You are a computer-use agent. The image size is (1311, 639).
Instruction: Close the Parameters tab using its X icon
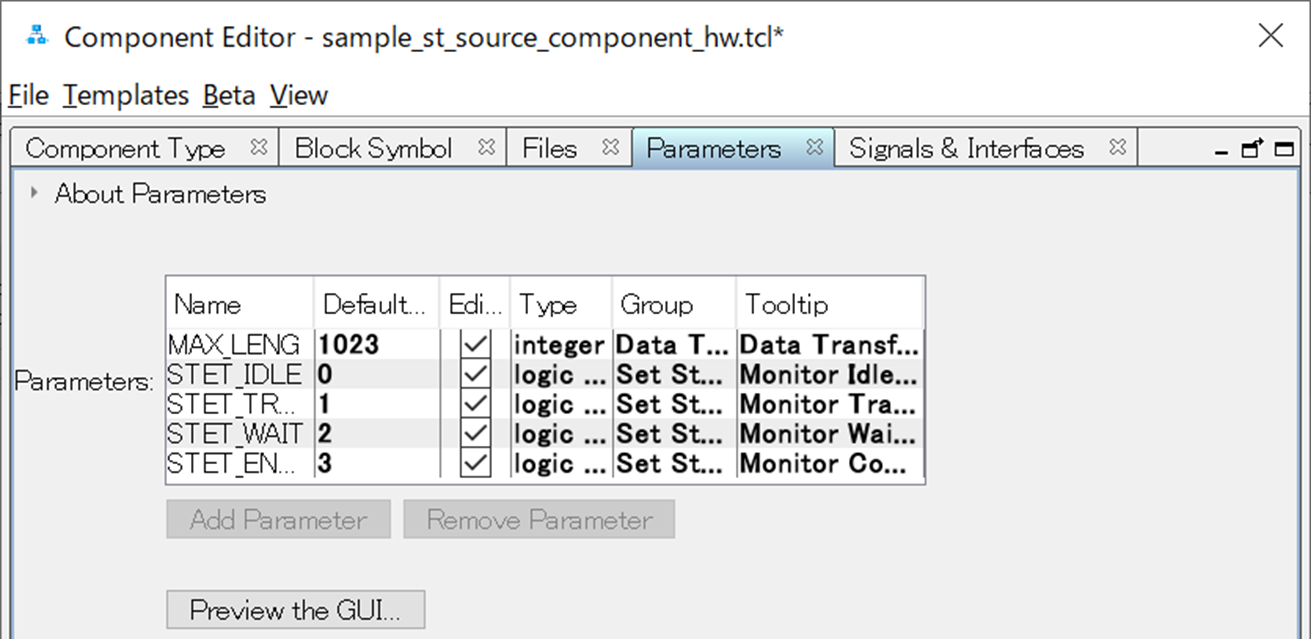(815, 148)
